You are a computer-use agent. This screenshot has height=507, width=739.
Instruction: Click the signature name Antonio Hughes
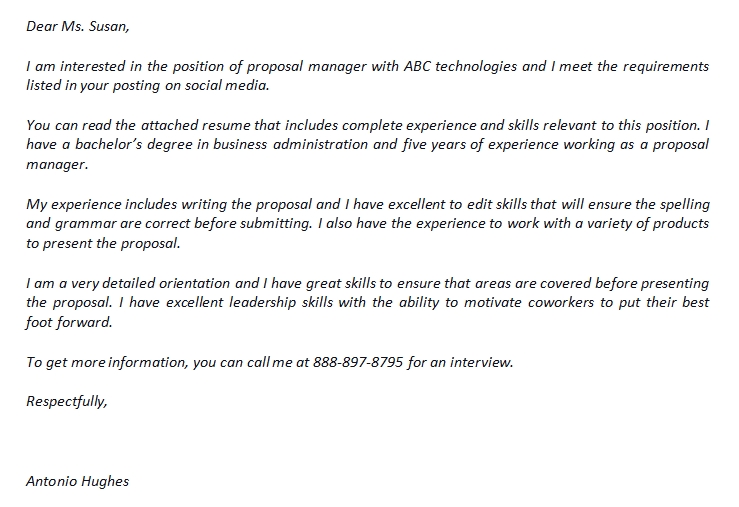[x=77, y=481]
